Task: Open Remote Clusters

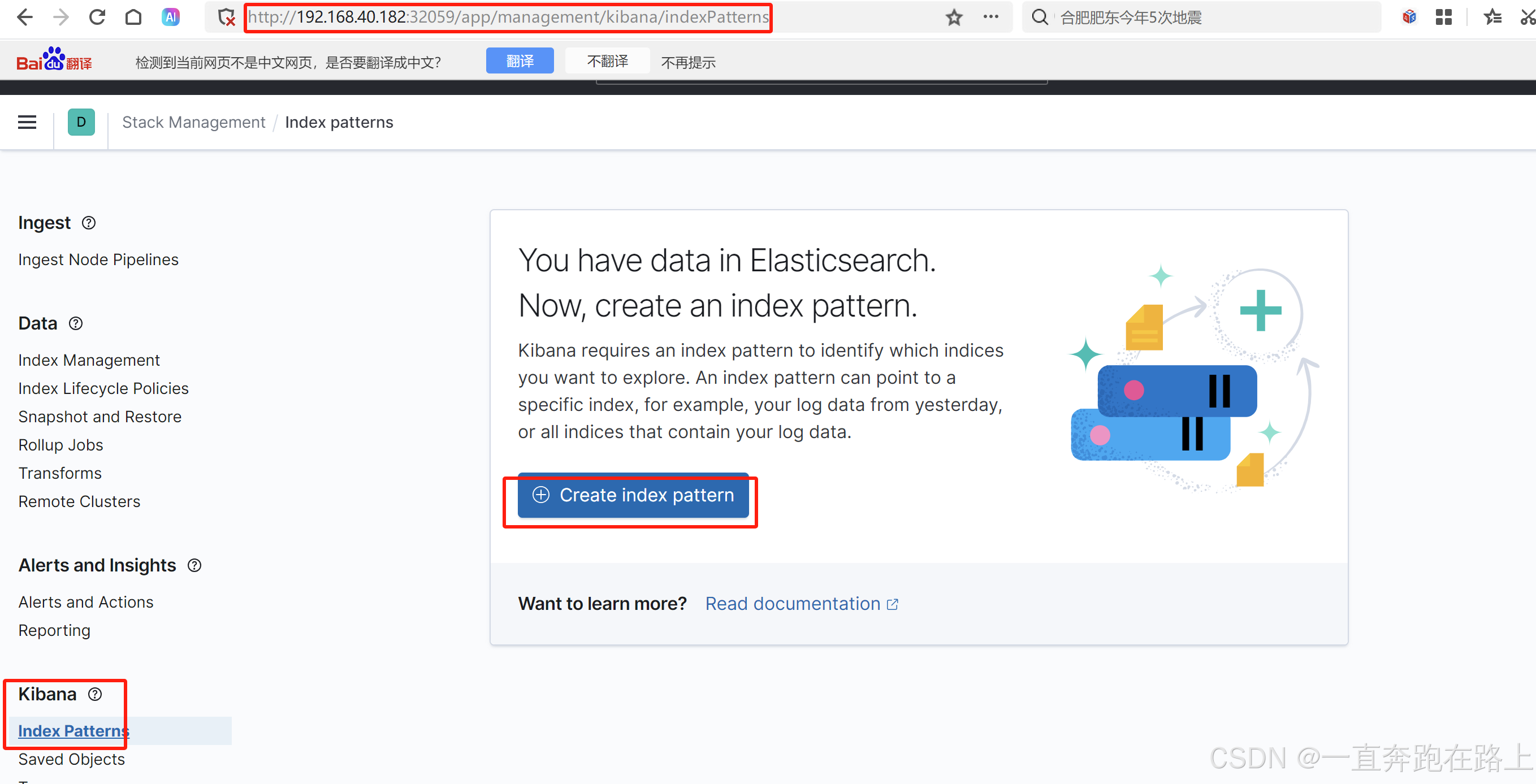Action: pos(79,502)
